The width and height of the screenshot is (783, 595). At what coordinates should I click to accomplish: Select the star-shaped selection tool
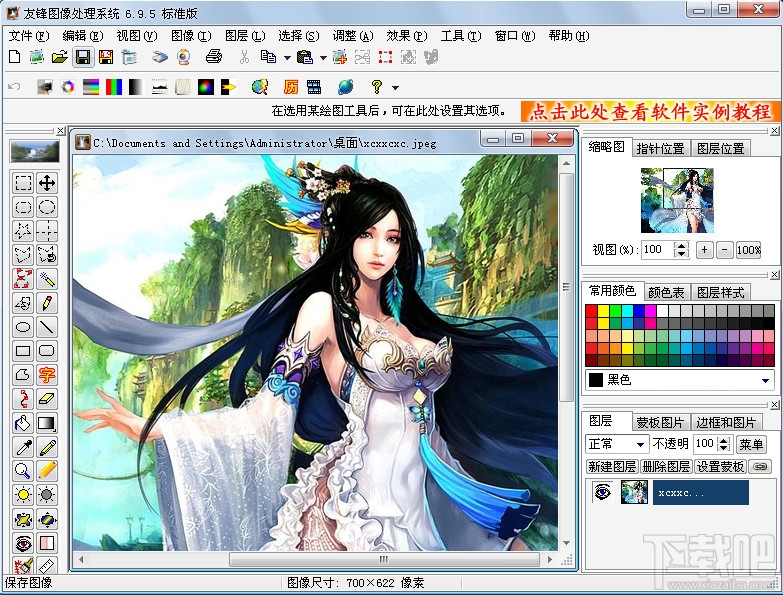23,231
